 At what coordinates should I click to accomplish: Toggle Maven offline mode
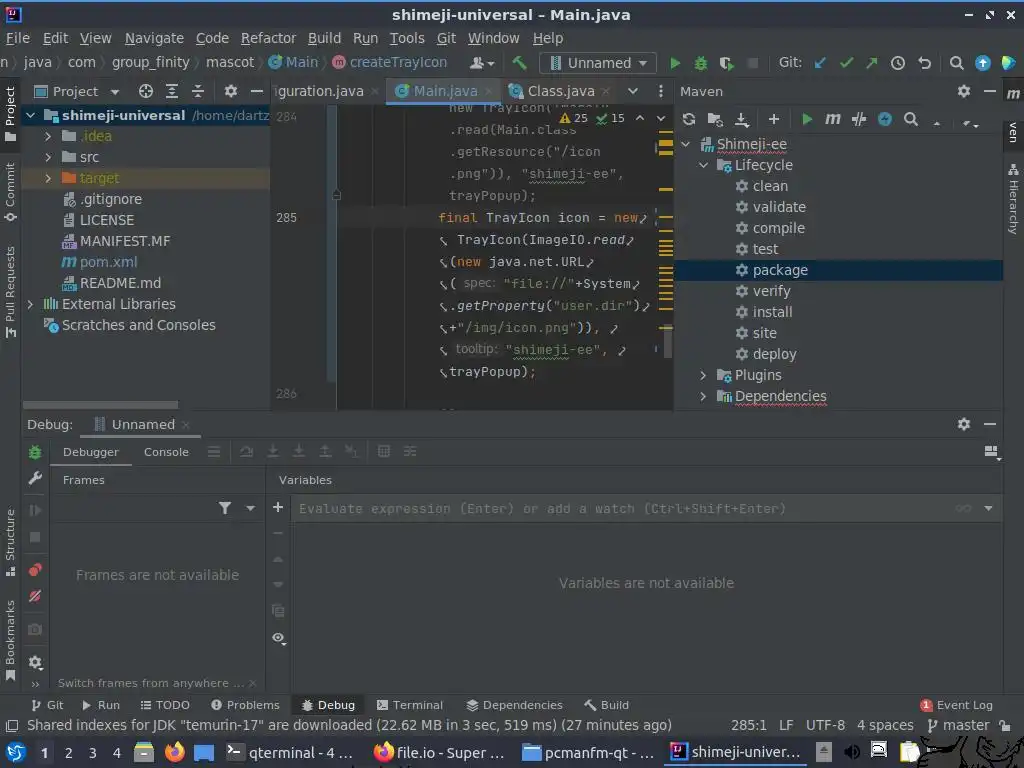coord(885,119)
